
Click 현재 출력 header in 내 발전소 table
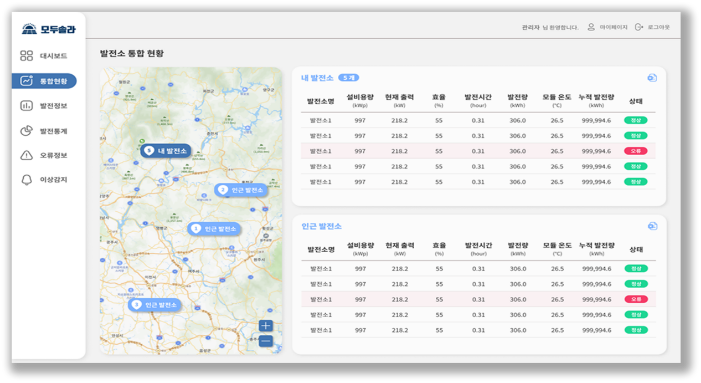(399, 101)
